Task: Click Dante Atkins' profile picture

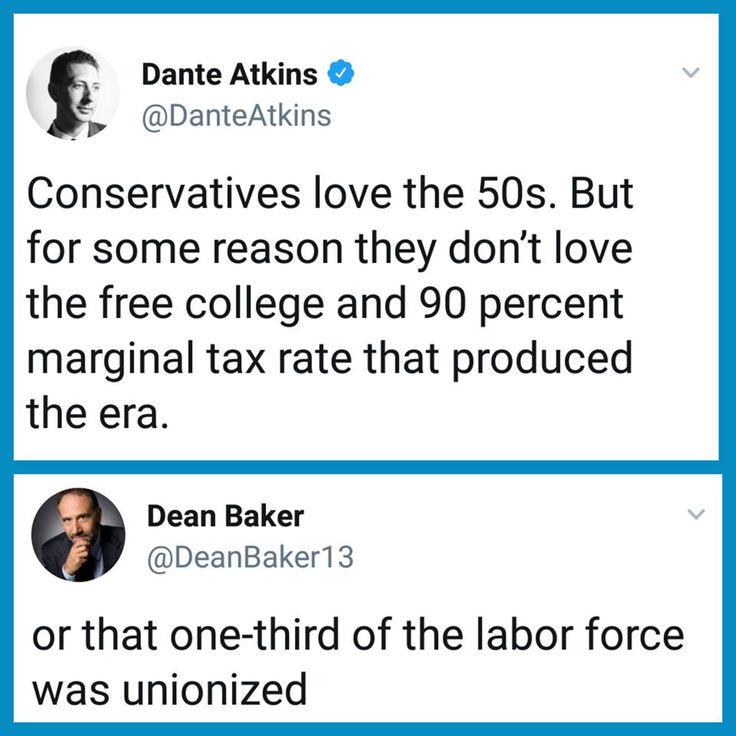Action: (72, 92)
